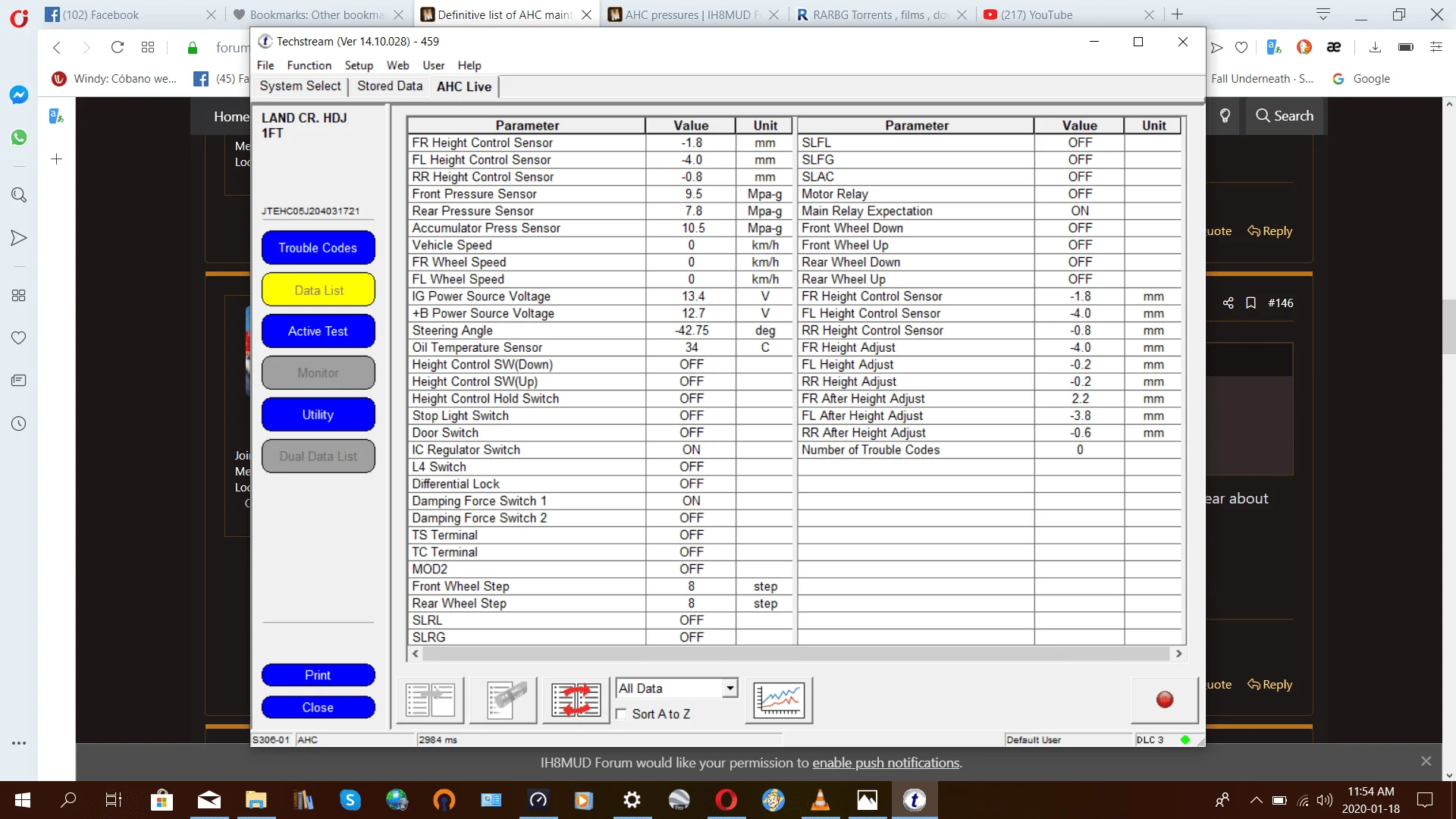The height and width of the screenshot is (819, 1456).
Task: Click enable push notifications link
Action: click(x=886, y=763)
